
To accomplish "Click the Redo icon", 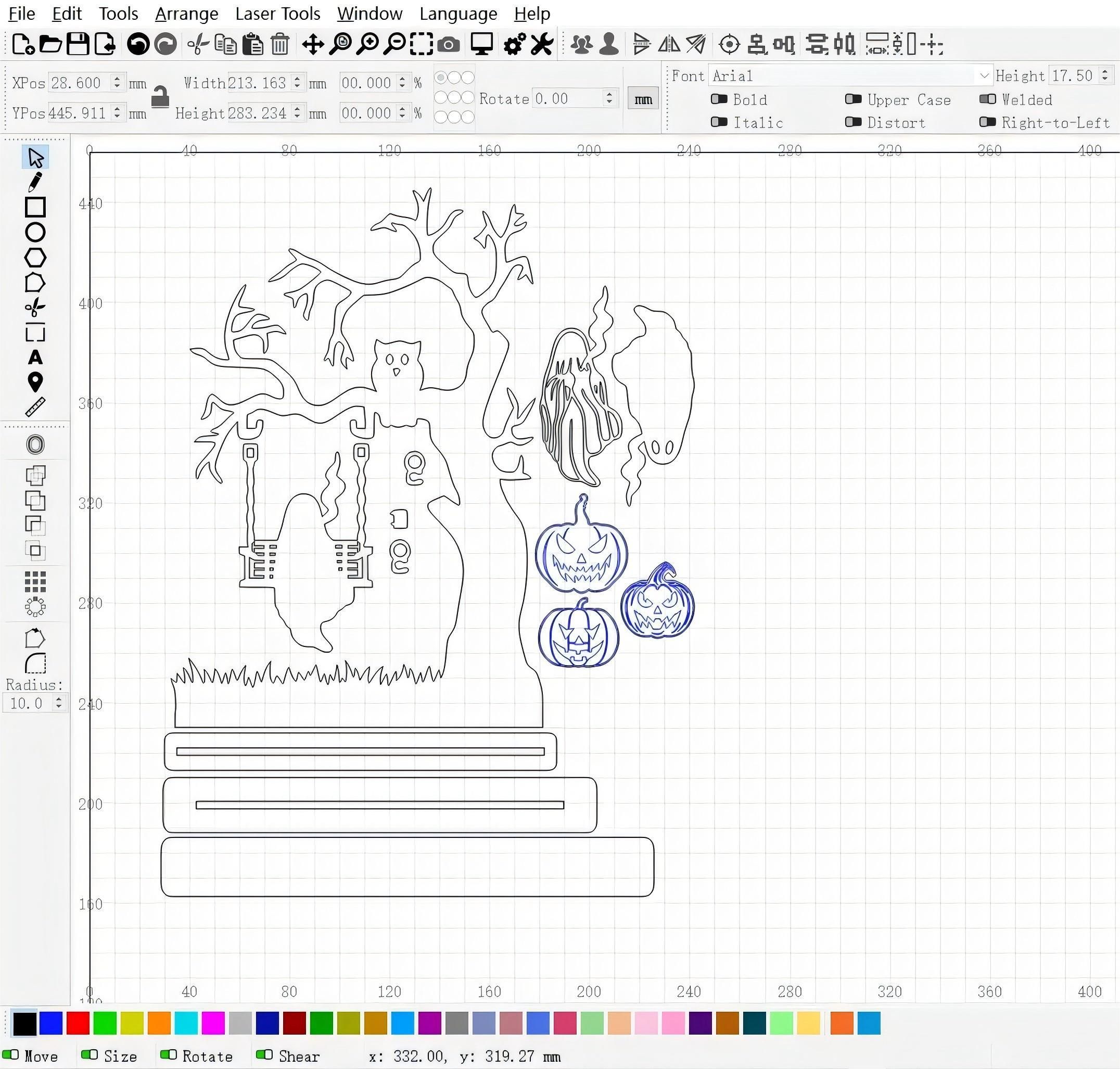I will click(x=166, y=44).
